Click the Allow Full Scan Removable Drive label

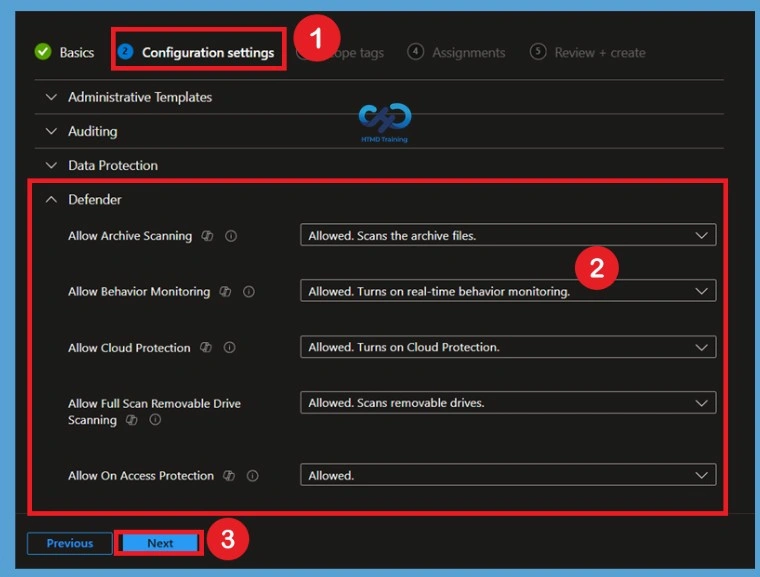[x=154, y=412]
